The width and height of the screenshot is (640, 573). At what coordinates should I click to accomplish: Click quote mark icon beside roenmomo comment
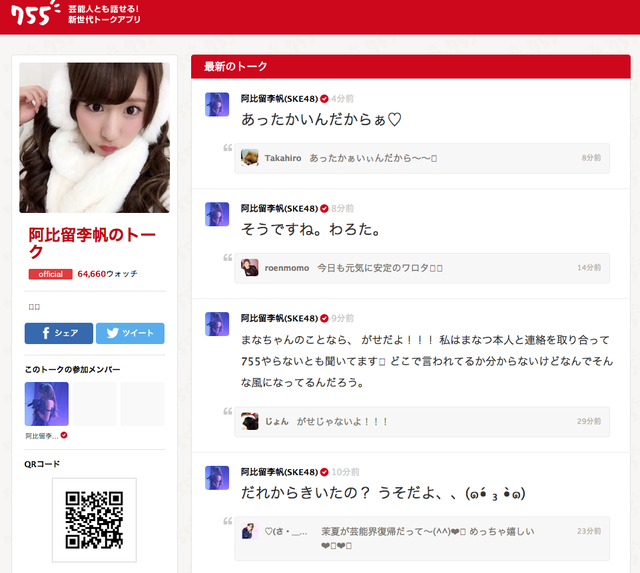point(227,258)
